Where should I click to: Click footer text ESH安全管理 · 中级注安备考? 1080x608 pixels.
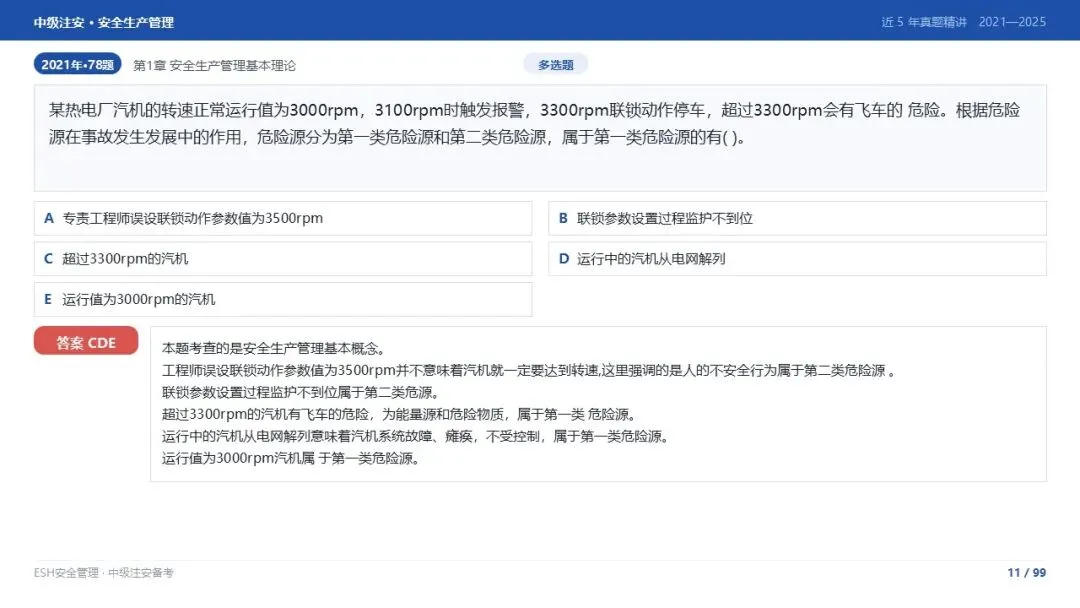click(x=104, y=573)
